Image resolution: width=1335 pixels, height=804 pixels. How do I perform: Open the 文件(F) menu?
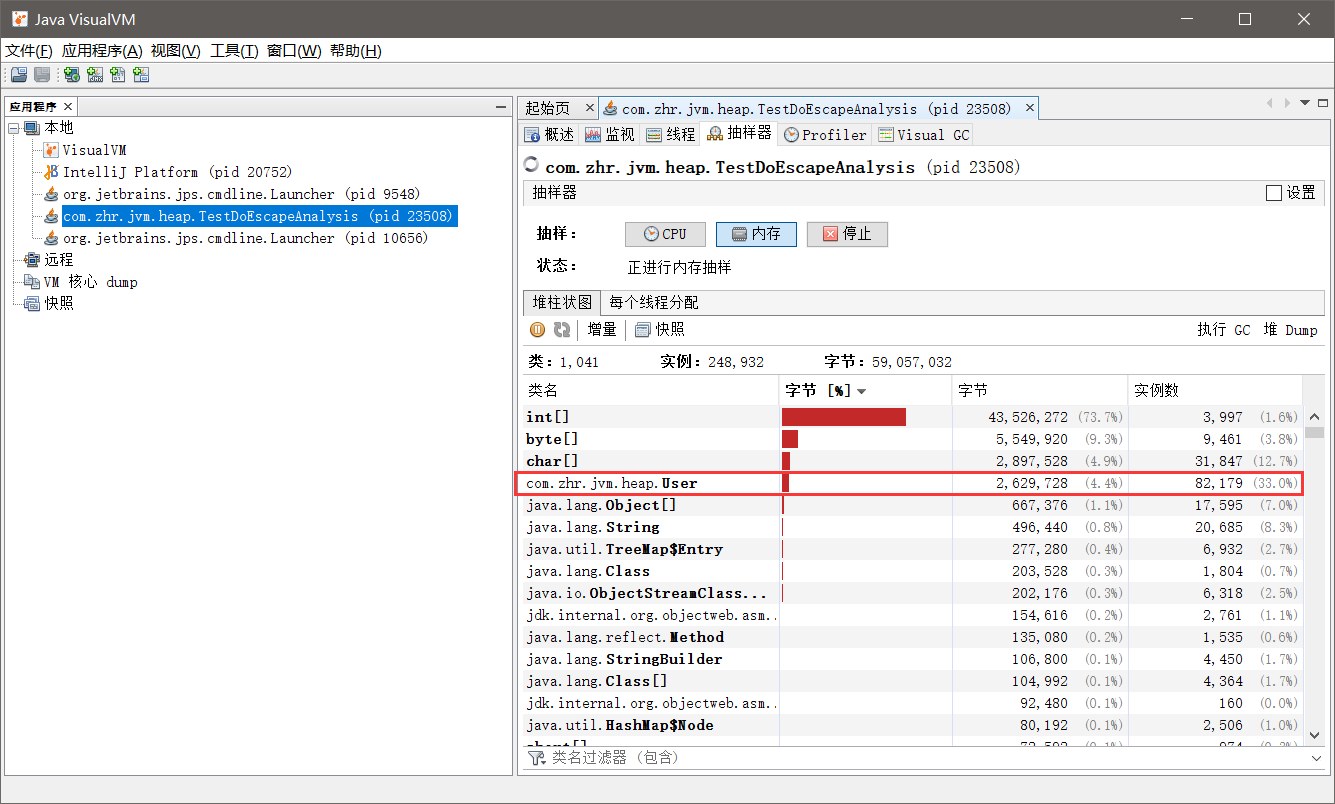(x=29, y=51)
